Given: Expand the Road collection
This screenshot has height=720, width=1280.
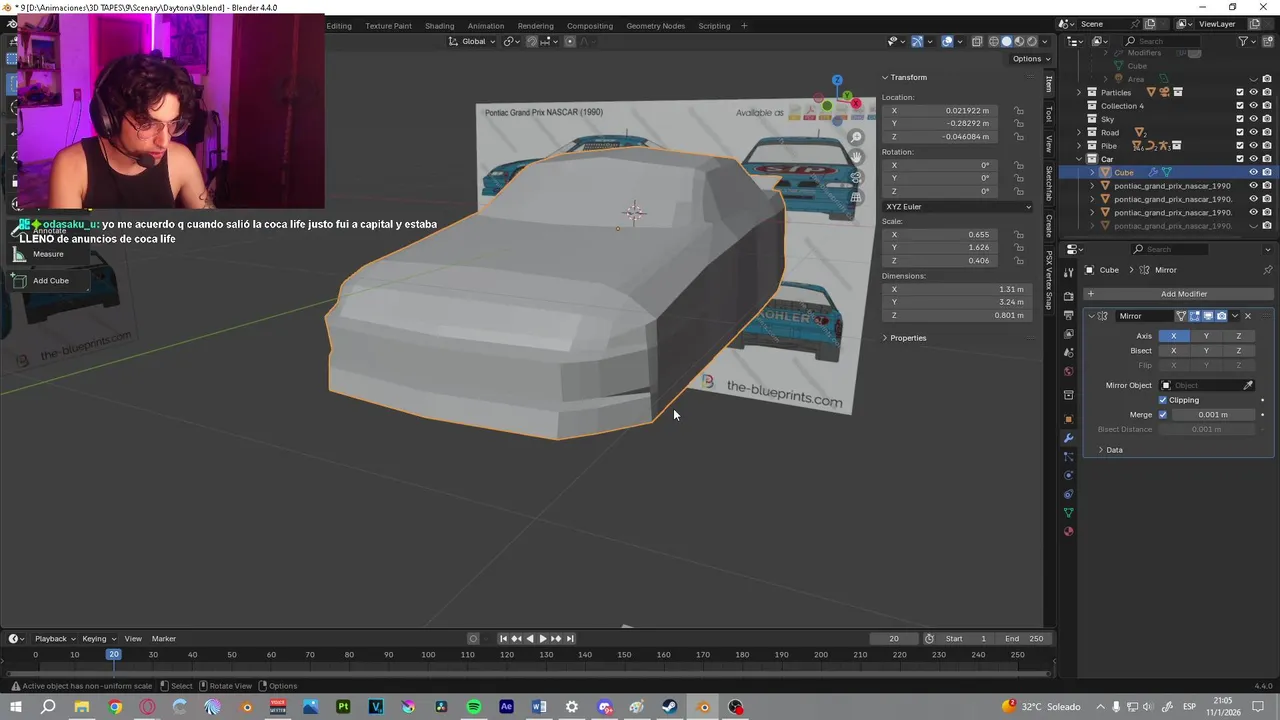Looking at the screenshot, I should pyautogui.click(x=1079, y=132).
